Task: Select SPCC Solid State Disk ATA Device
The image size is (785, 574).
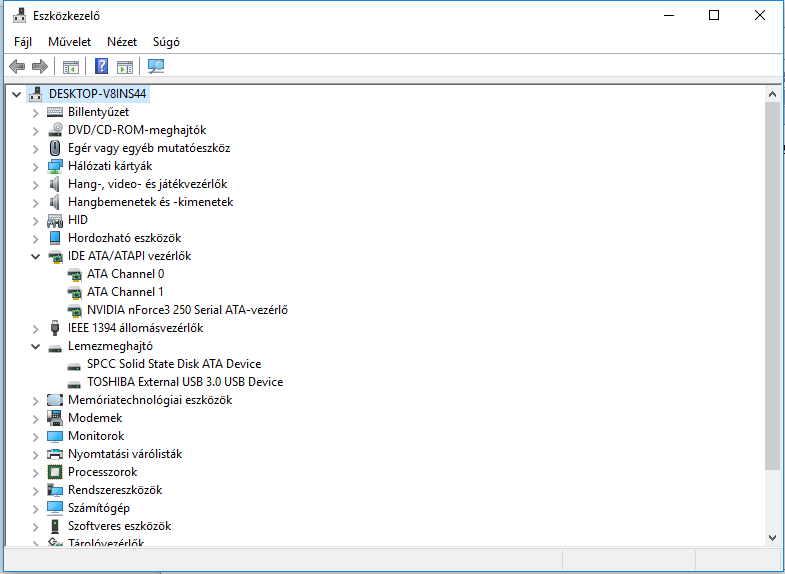Action: coord(174,364)
